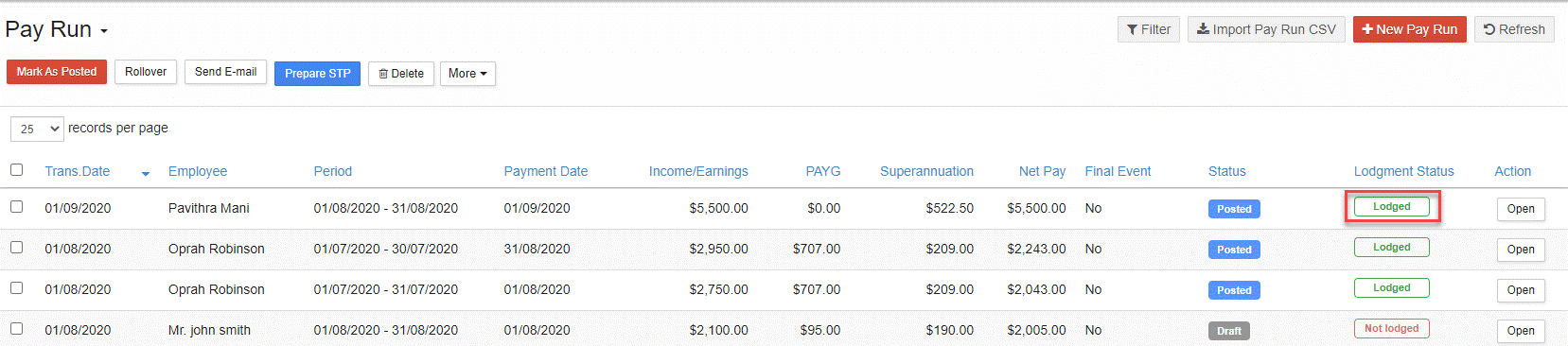Click highlighted Lodged status for Pavithra Mani
1568x346 pixels.
1392,207
